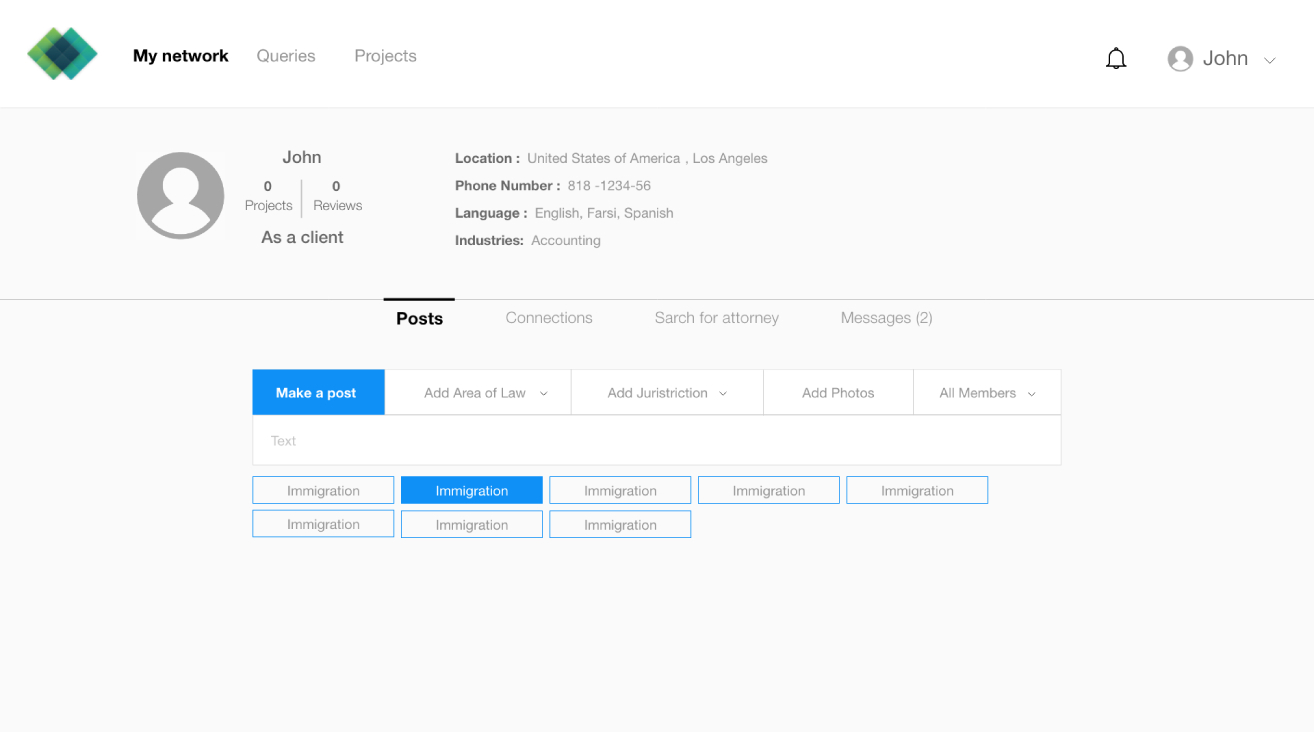Open the Projects navigation item
Screen dimensions: 1314x732
coord(385,56)
